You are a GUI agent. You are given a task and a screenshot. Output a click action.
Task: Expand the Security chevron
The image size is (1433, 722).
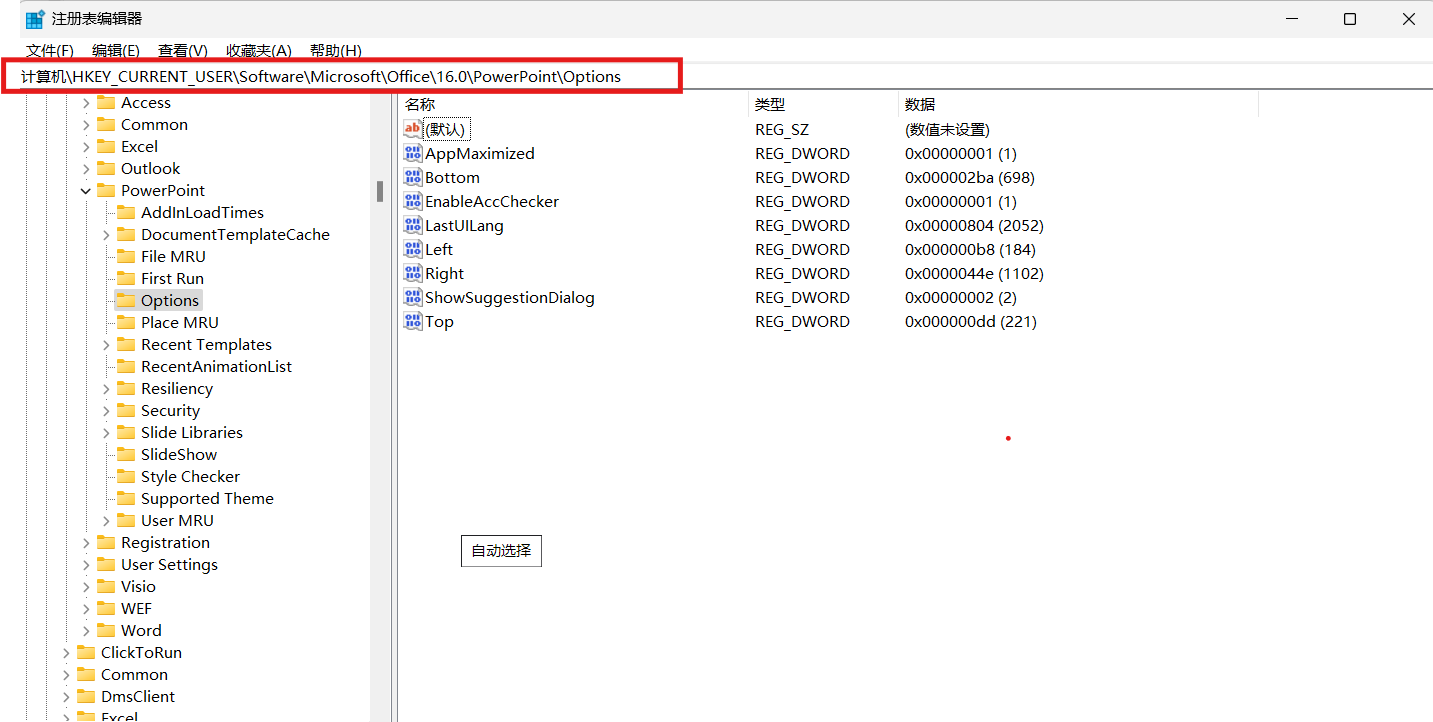click(x=106, y=411)
